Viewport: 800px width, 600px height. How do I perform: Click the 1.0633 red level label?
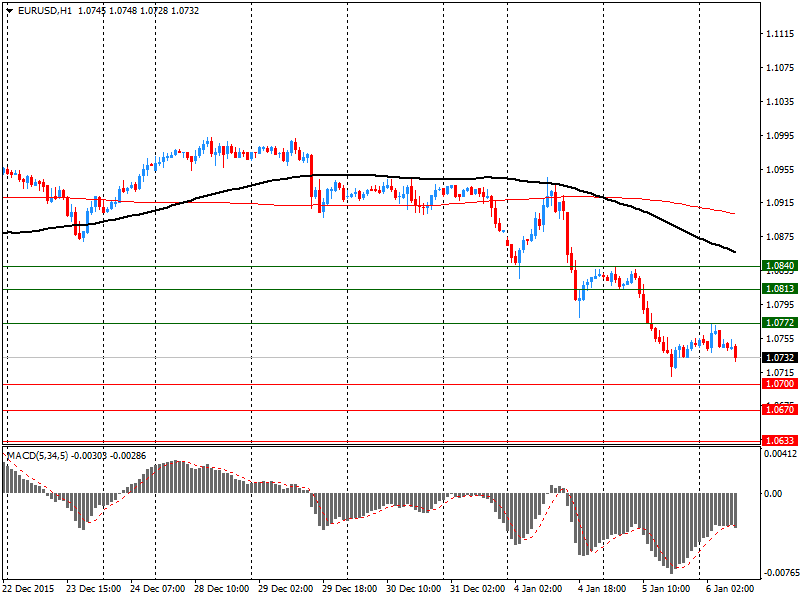779,440
